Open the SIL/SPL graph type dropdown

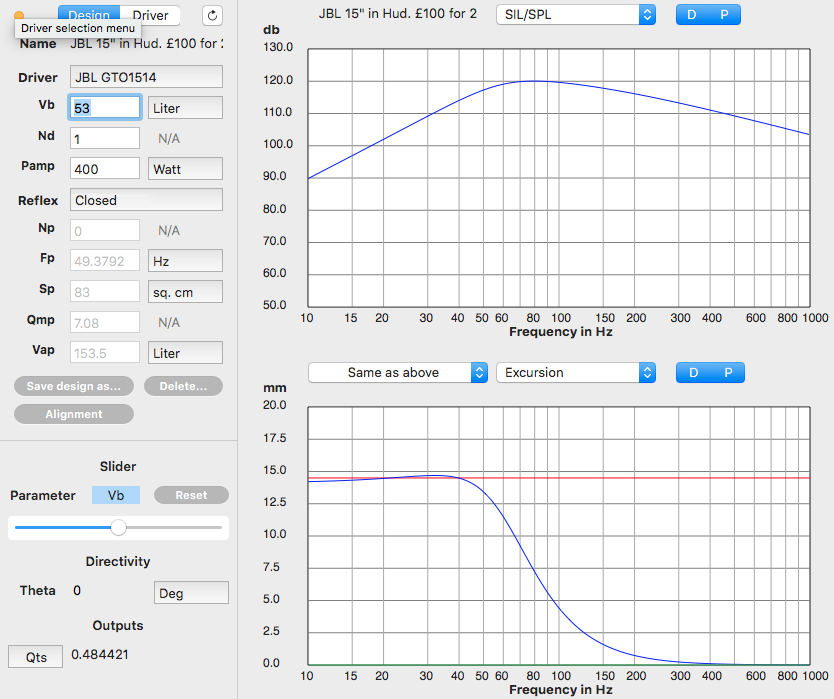tap(576, 14)
